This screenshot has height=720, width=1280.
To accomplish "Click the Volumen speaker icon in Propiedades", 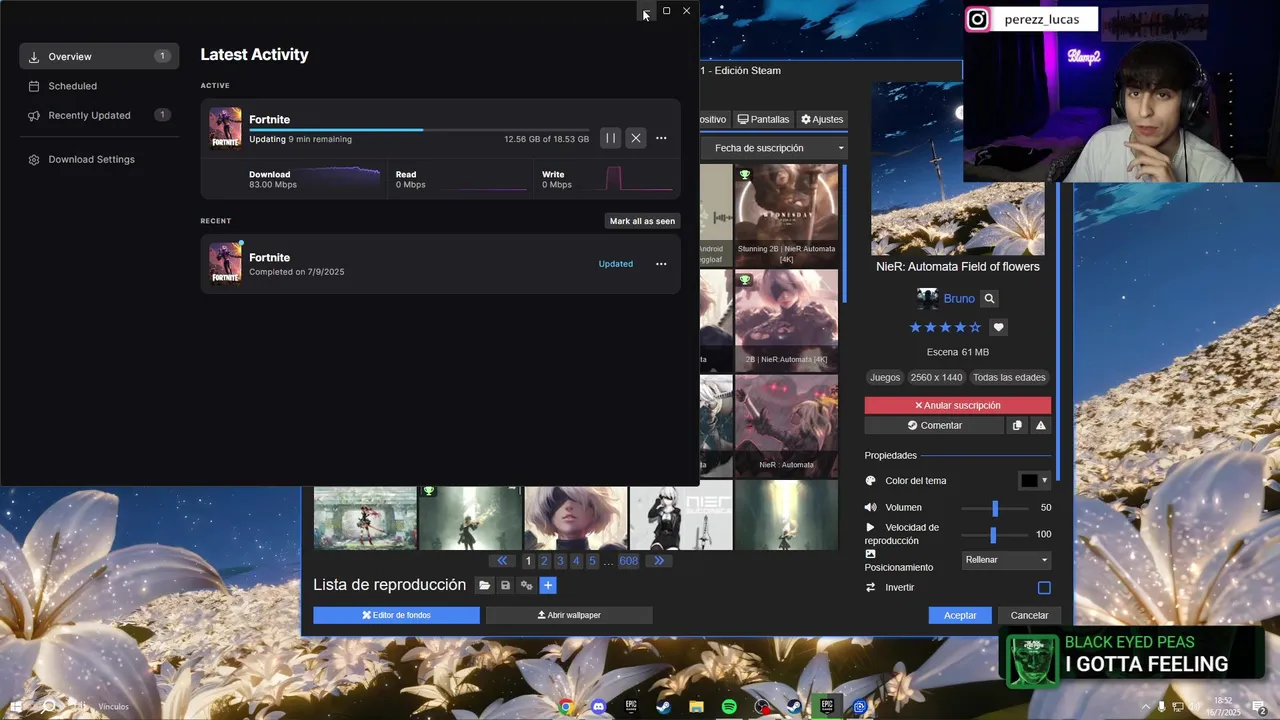I will tap(870, 508).
